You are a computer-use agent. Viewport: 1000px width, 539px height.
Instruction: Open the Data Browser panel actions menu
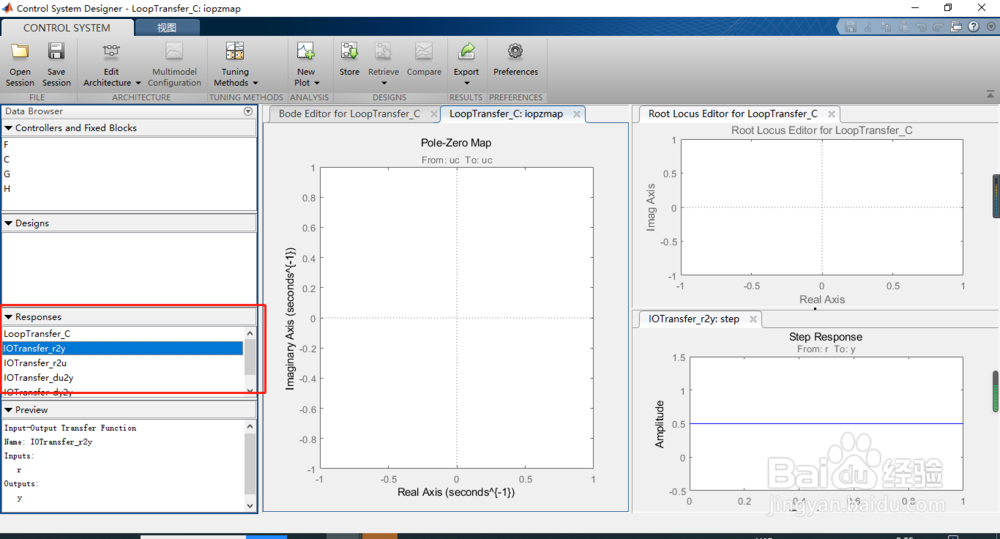(248, 112)
